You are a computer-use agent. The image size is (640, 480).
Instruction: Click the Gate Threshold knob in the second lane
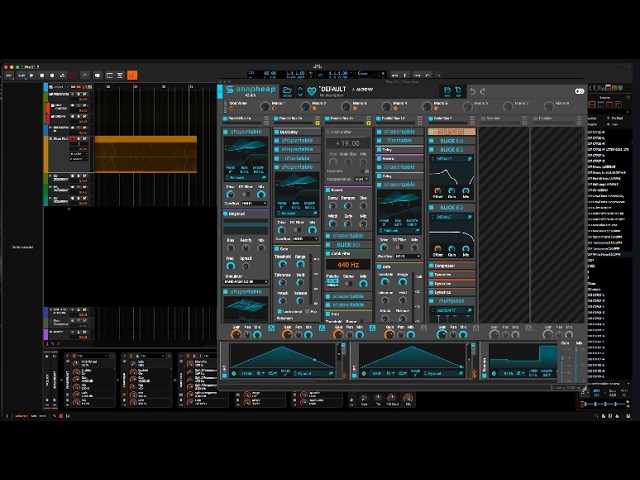tap(282, 264)
